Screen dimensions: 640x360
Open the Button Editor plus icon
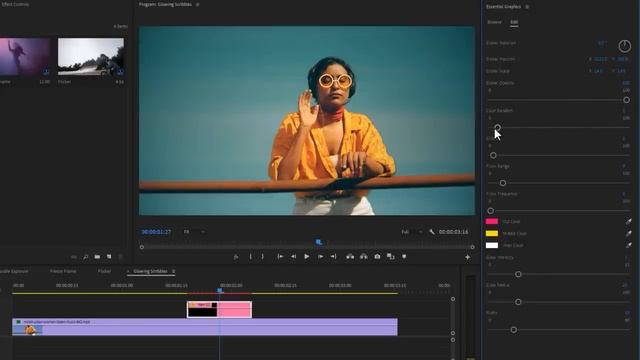point(467,257)
